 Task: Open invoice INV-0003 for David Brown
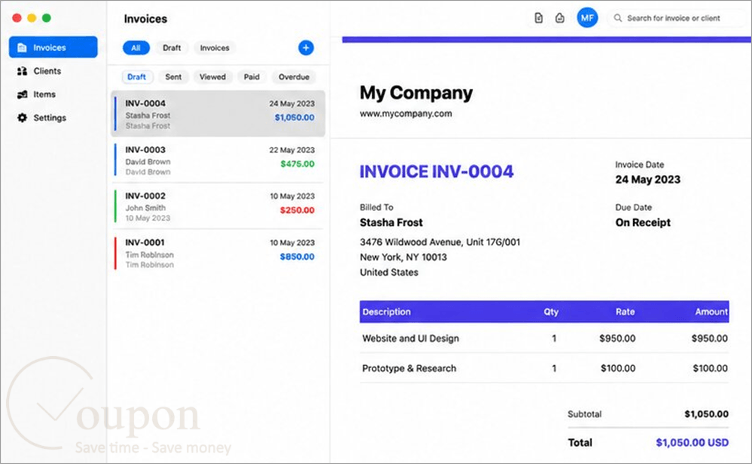point(218,160)
